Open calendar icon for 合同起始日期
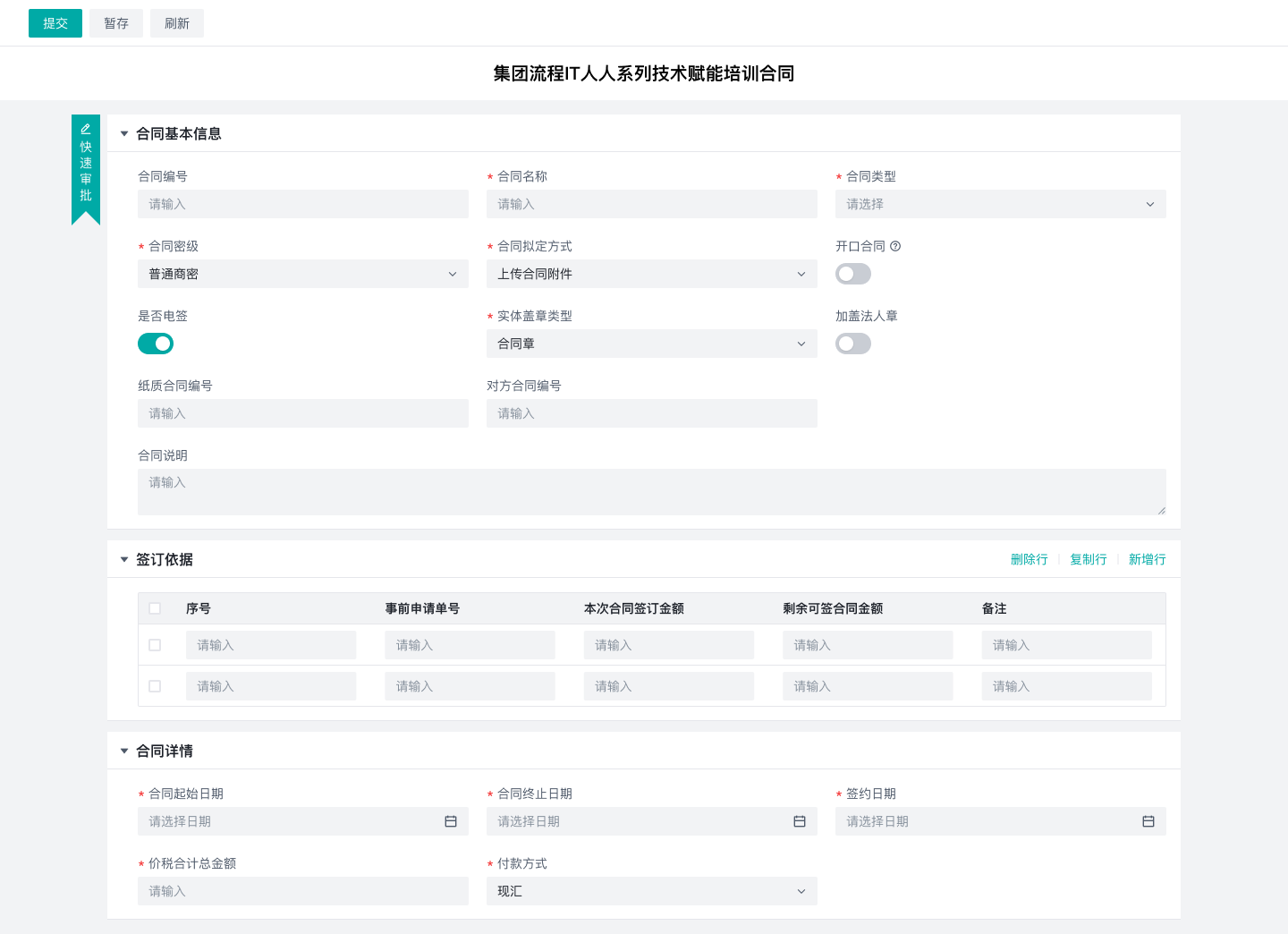Viewport: 1288px width, 934px height. pos(451,821)
